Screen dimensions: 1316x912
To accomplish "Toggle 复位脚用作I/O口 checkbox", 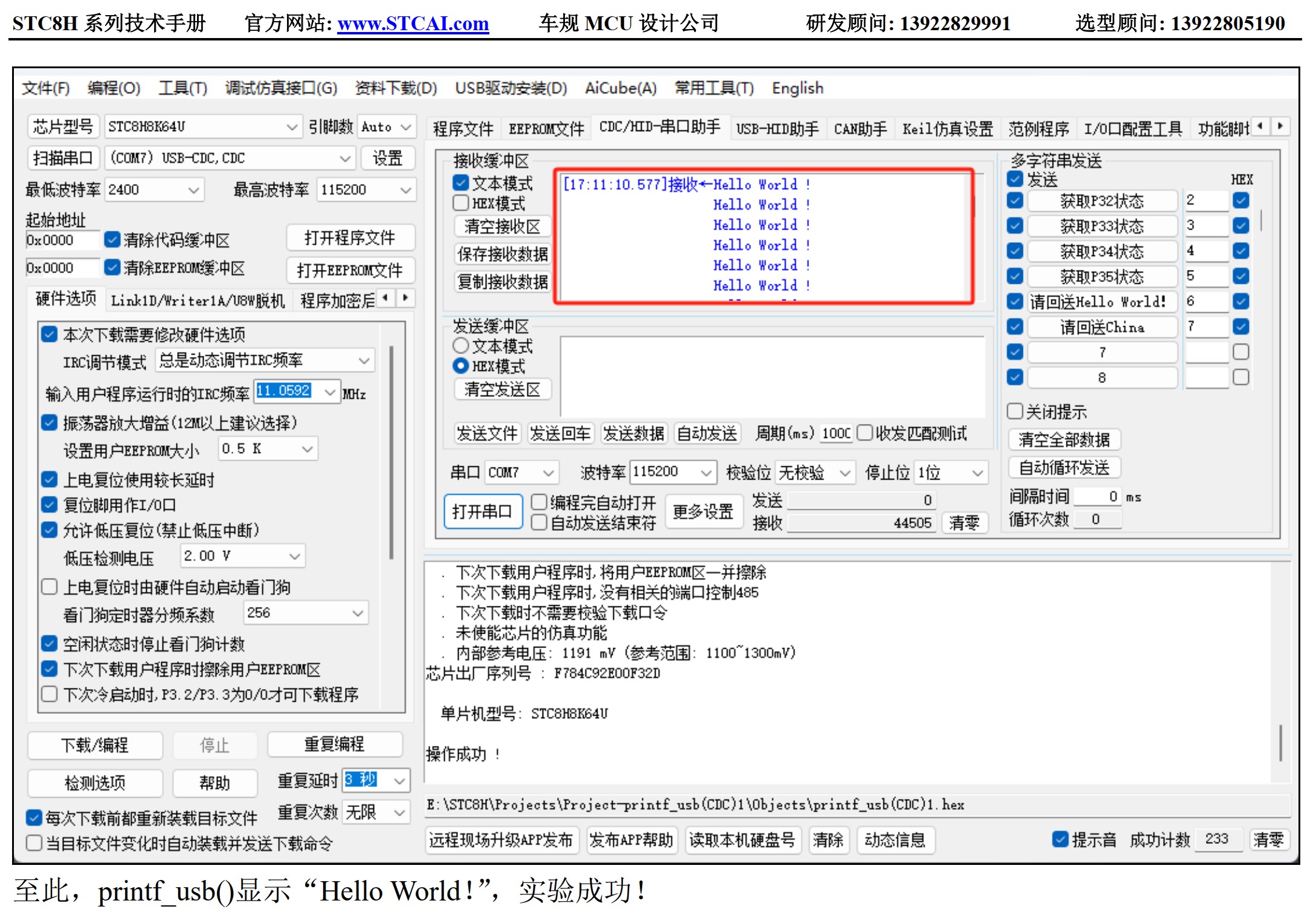I will (x=49, y=505).
